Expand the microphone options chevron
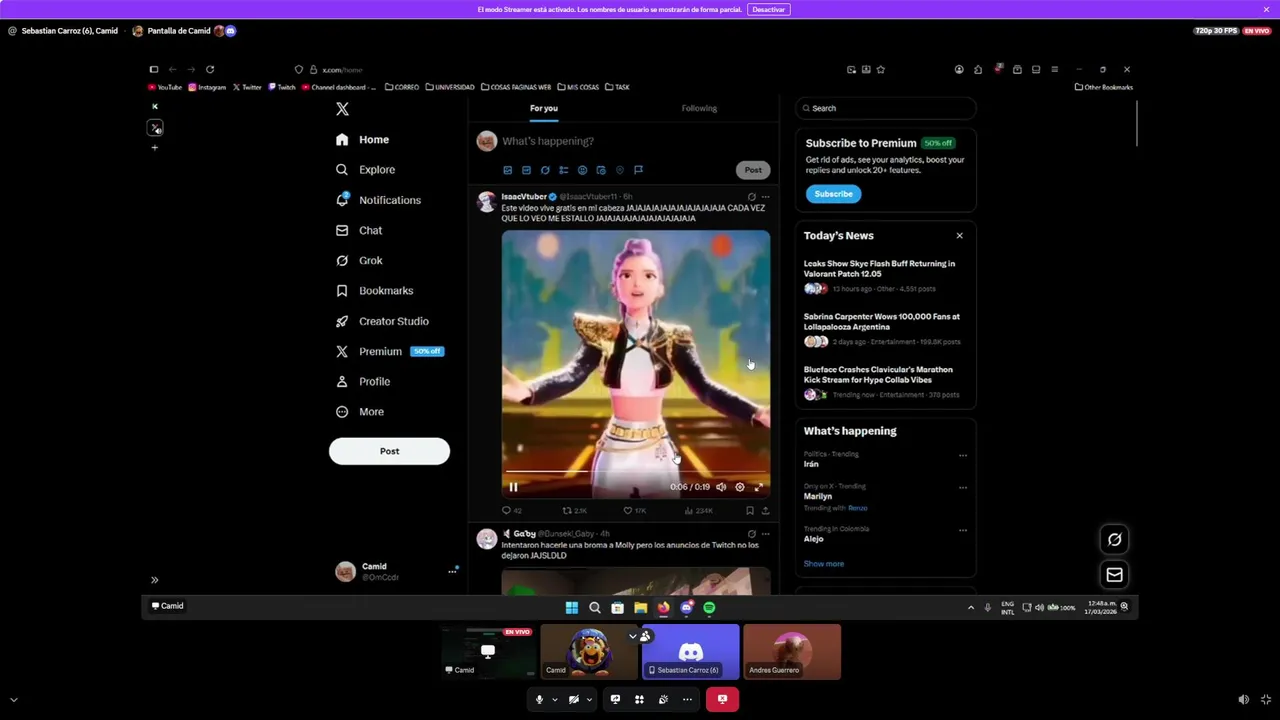 pos(555,700)
